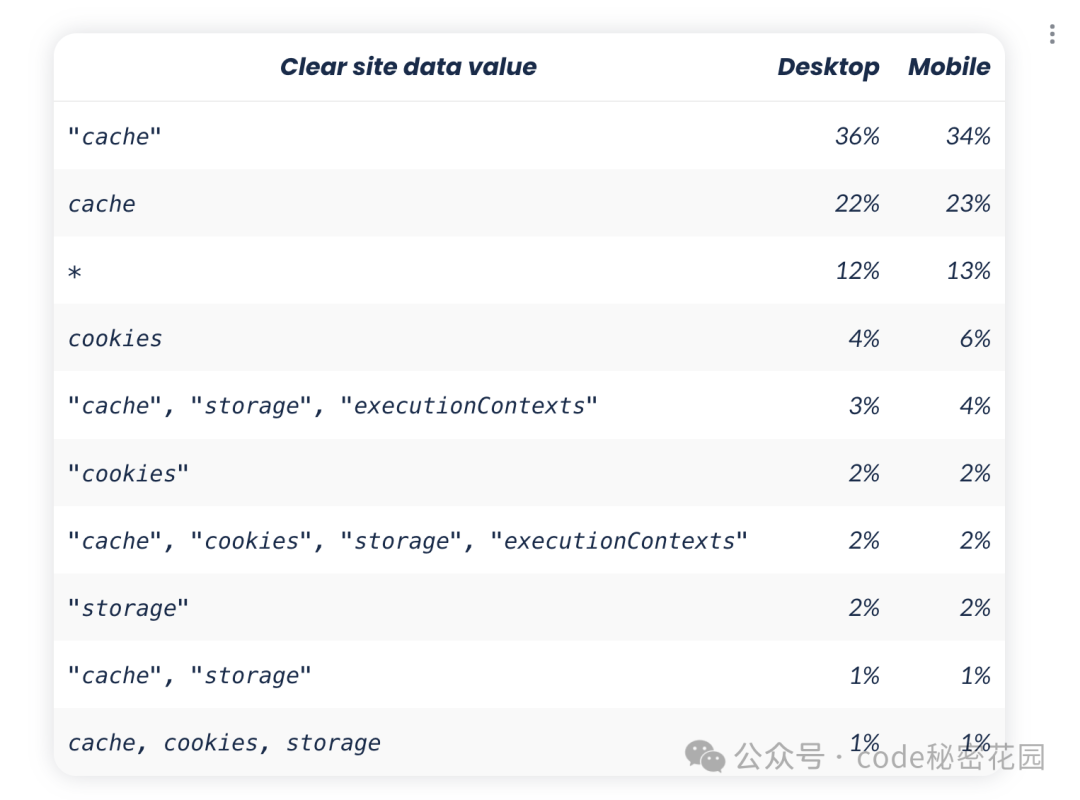
Task: Select the quoted "cookies" value
Action: pyautogui.click(x=128, y=474)
